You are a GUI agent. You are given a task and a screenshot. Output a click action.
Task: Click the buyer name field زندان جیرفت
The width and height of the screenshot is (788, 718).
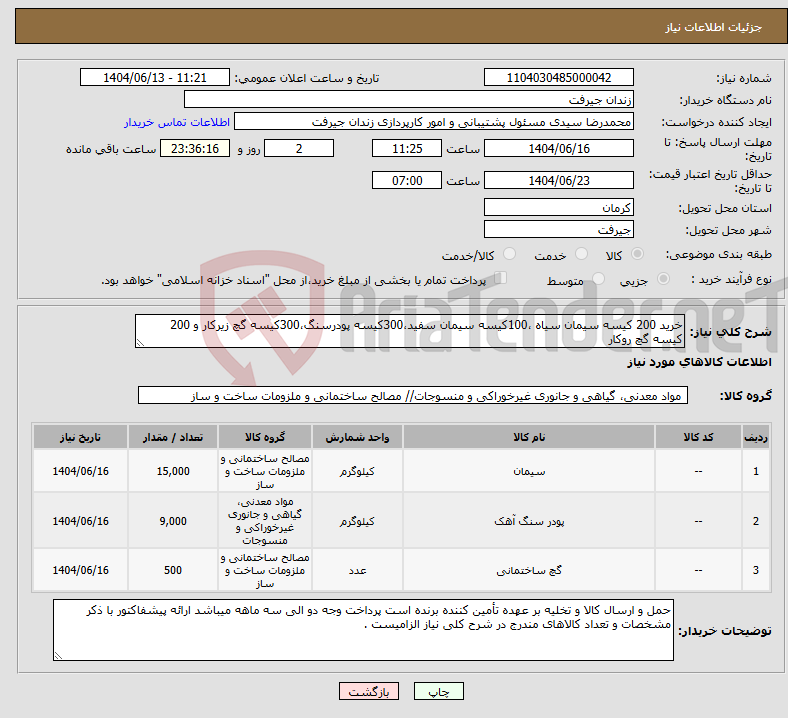point(409,99)
